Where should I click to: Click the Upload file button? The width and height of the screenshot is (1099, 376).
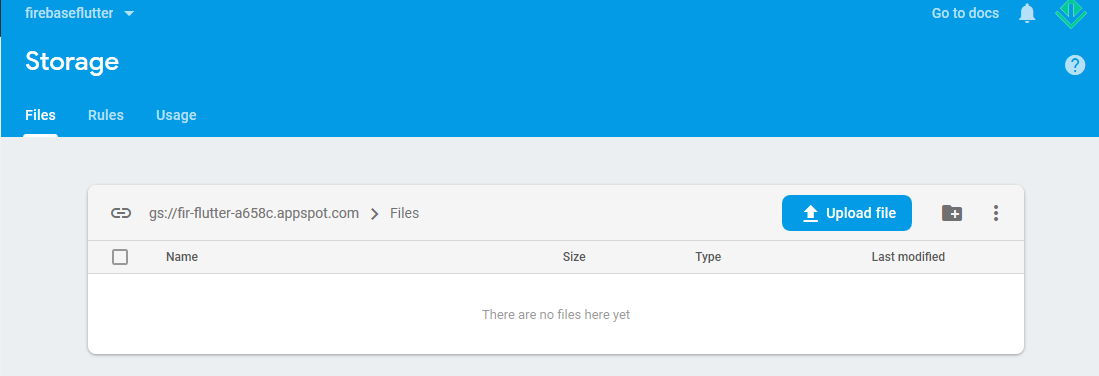(x=847, y=213)
